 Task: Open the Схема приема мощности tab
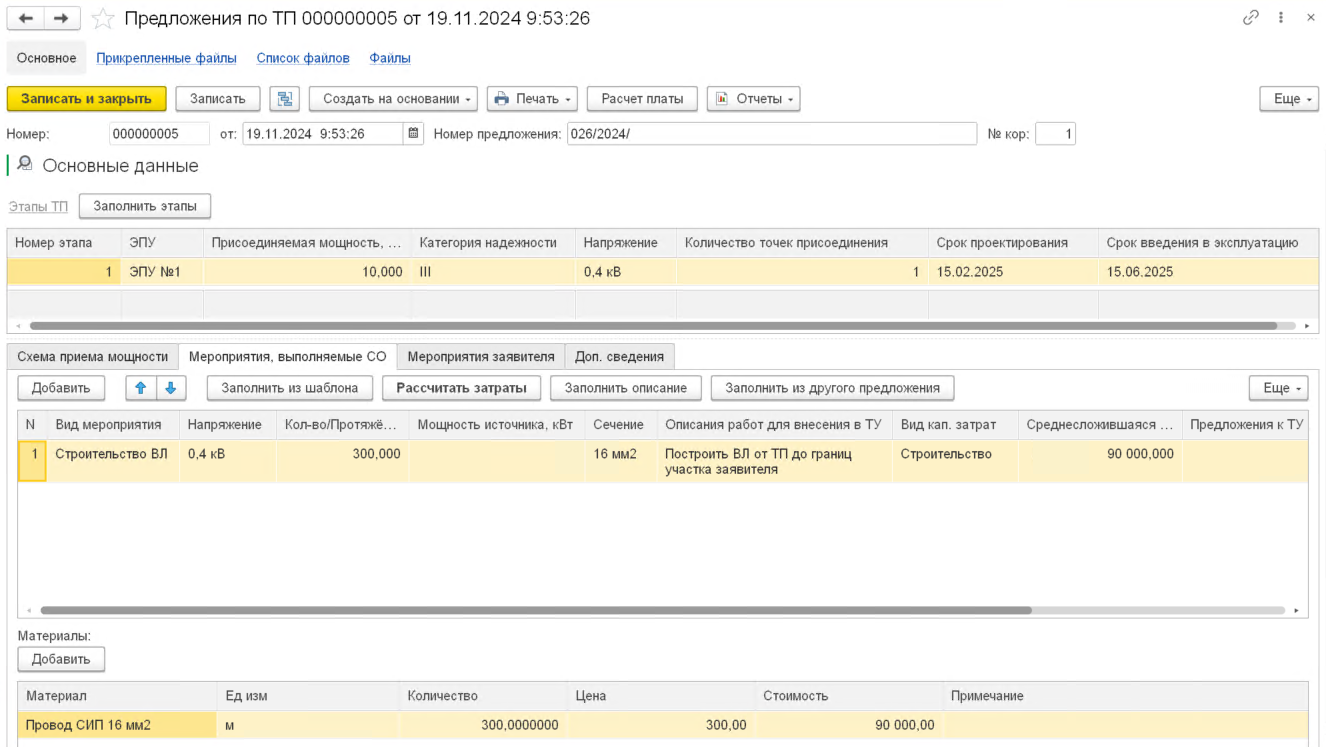tap(92, 356)
